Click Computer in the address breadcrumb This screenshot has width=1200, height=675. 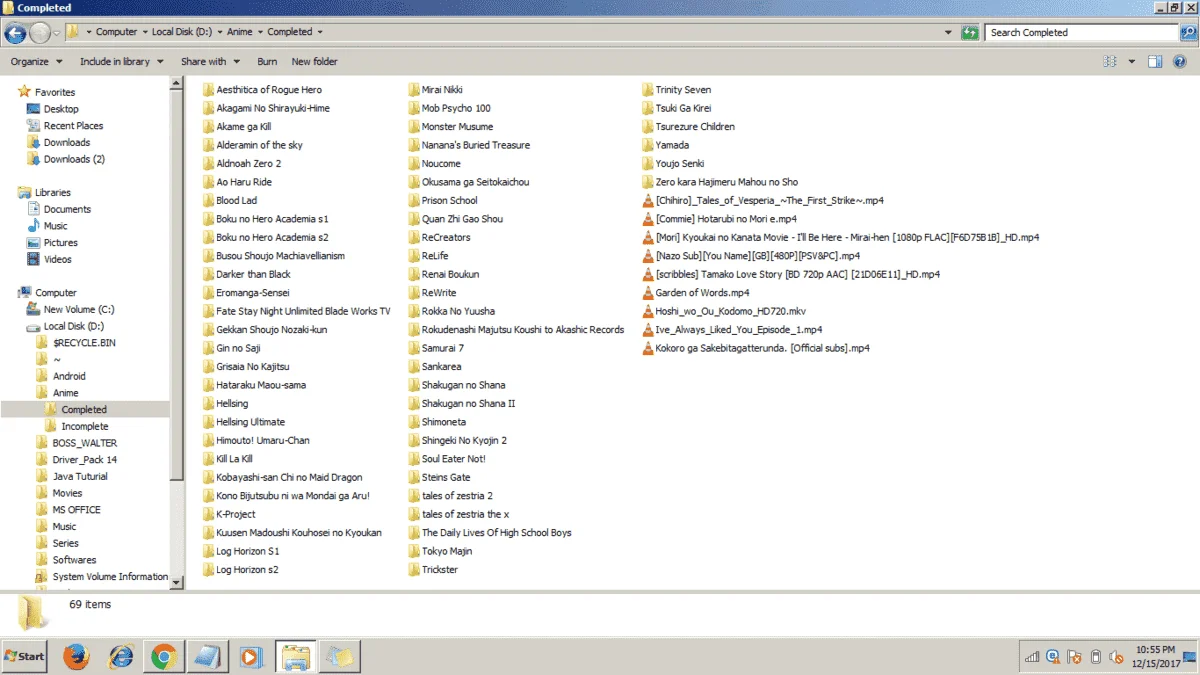point(116,32)
